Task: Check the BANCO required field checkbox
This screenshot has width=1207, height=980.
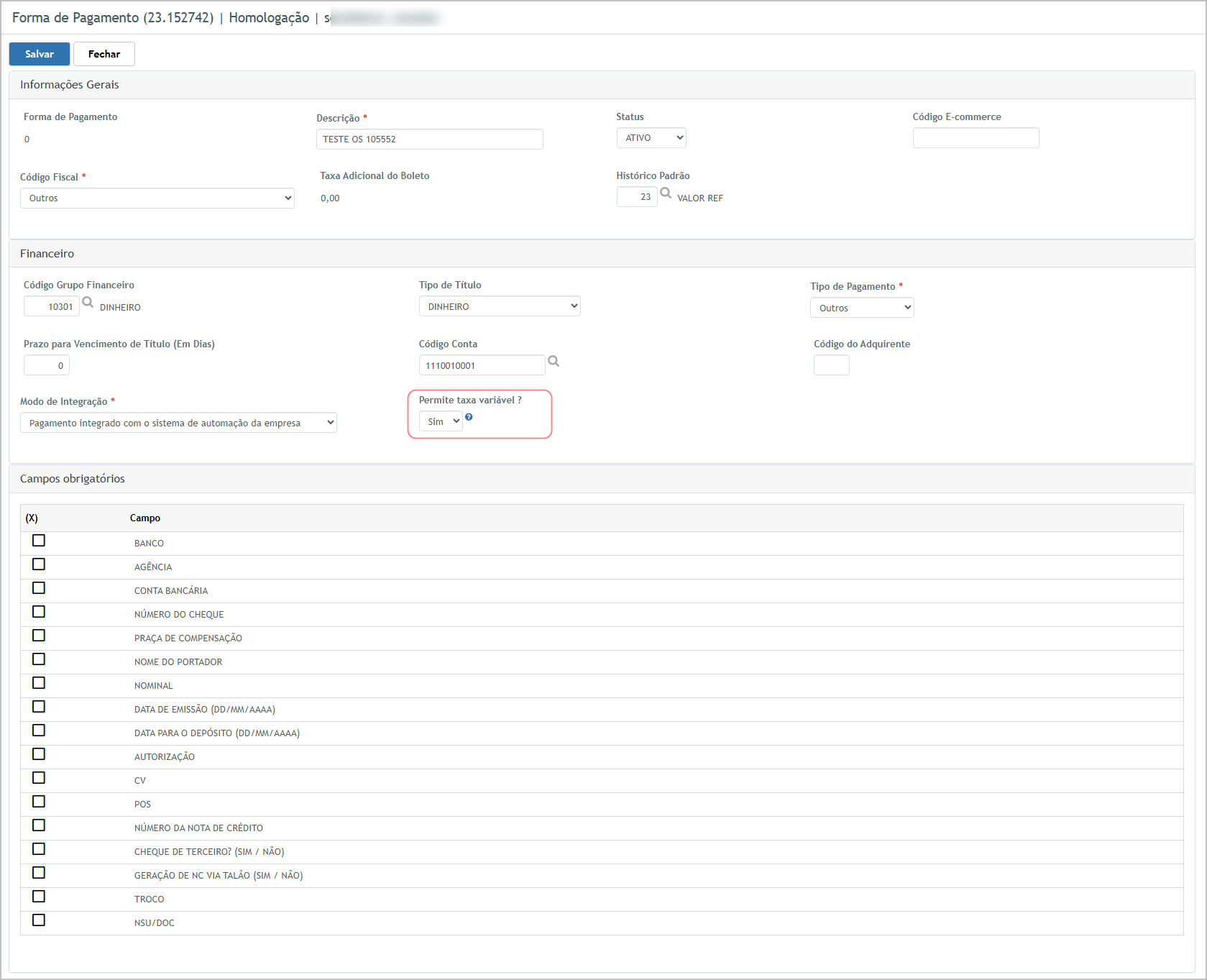Action: click(39, 541)
